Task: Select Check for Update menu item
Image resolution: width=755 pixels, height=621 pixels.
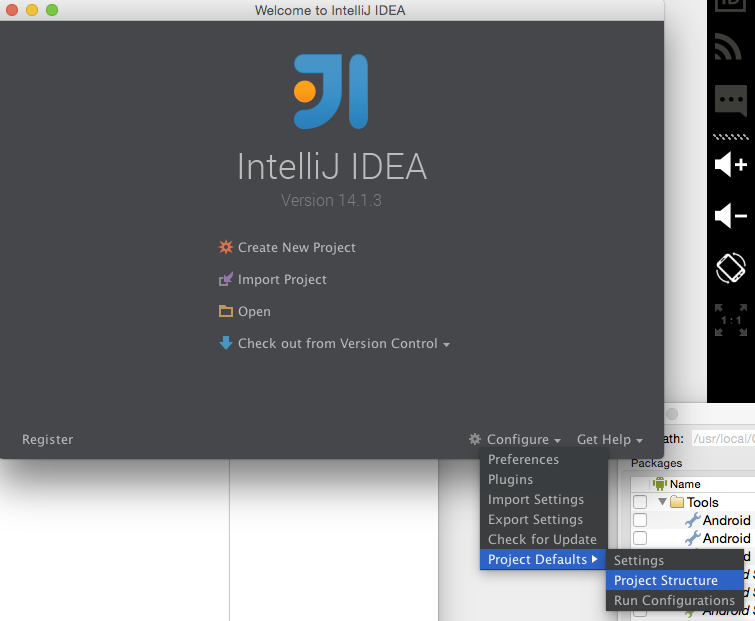Action: 544,539
